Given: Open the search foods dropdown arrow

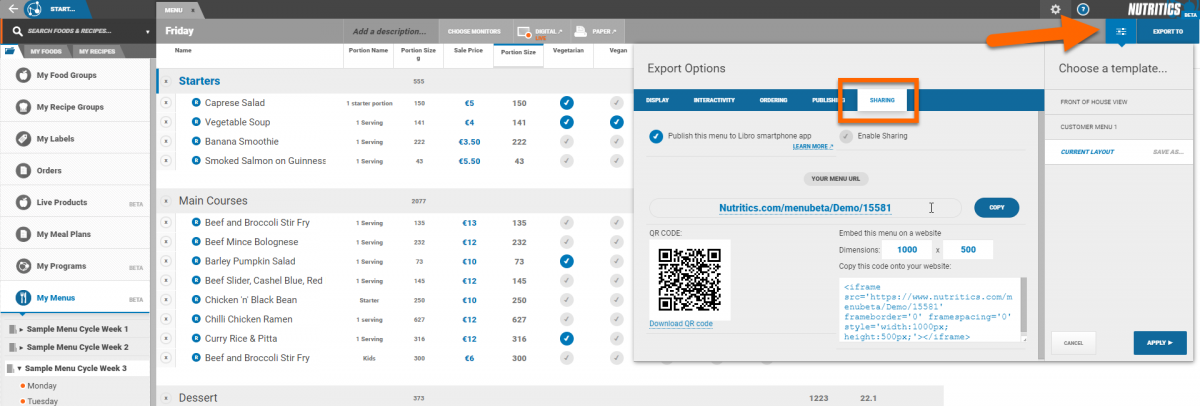Looking at the screenshot, I should 148,31.
